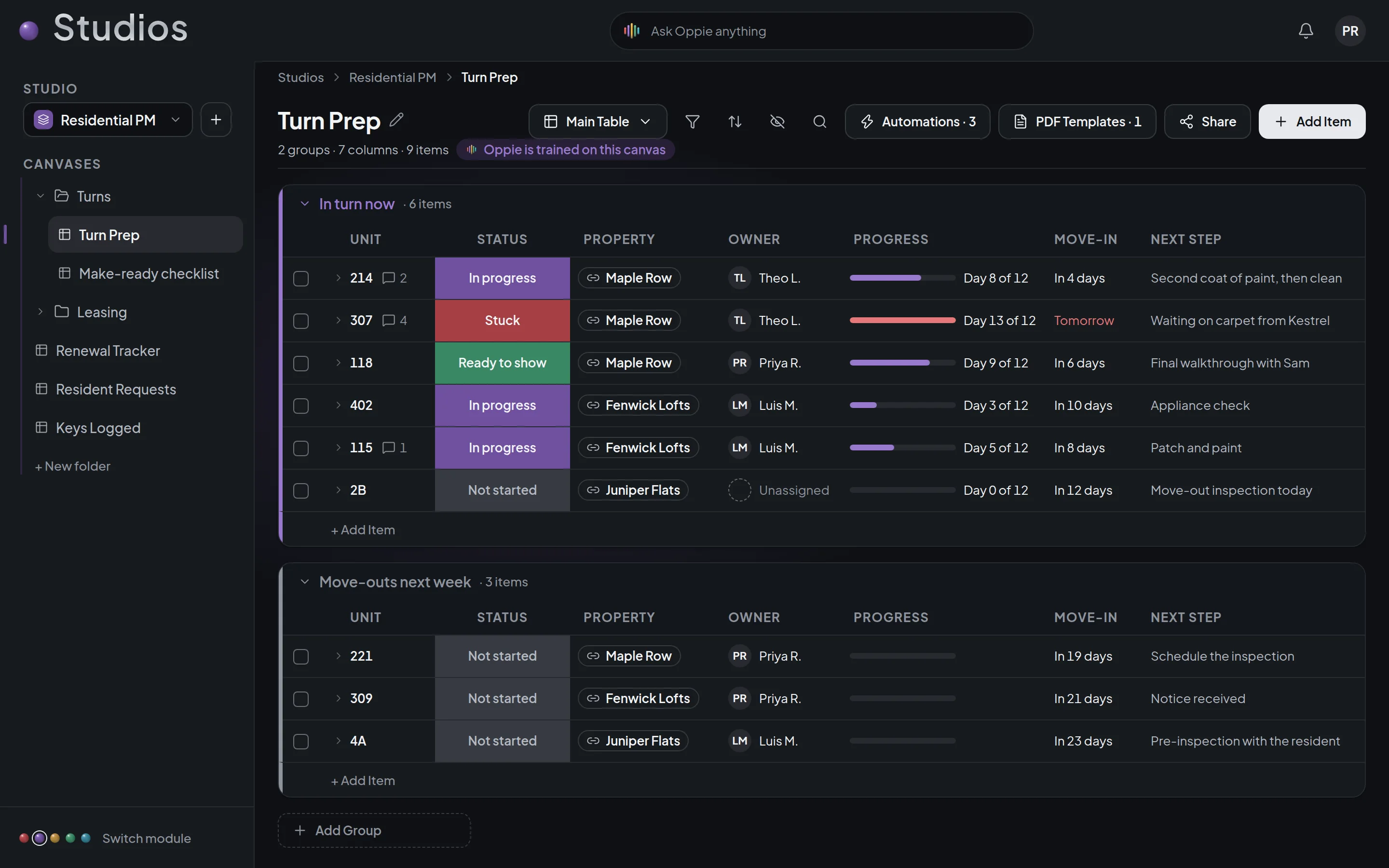Screen dimensions: 1389x868
Task: Select the checkbox for unit 2B
Action: [x=301, y=491]
